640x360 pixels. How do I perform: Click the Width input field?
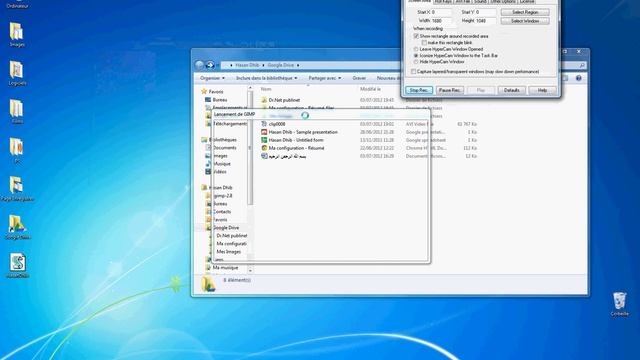pyautogui.click(x=441, y=20)
